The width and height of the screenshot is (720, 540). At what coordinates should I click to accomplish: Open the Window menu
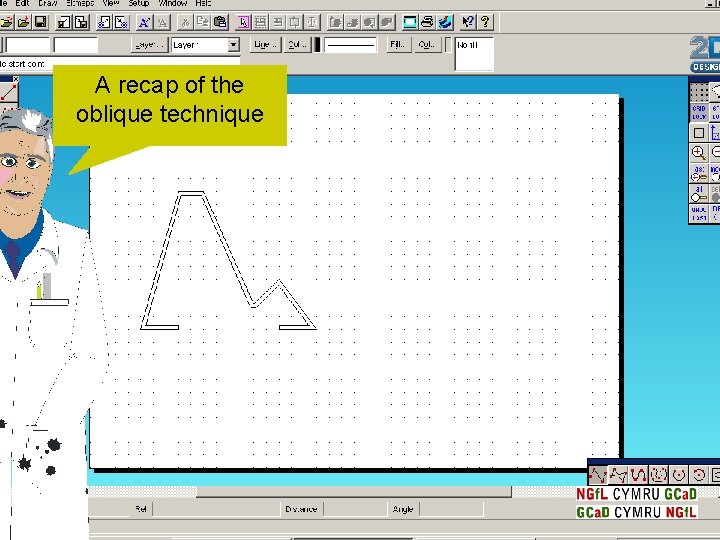coord(172,3)
